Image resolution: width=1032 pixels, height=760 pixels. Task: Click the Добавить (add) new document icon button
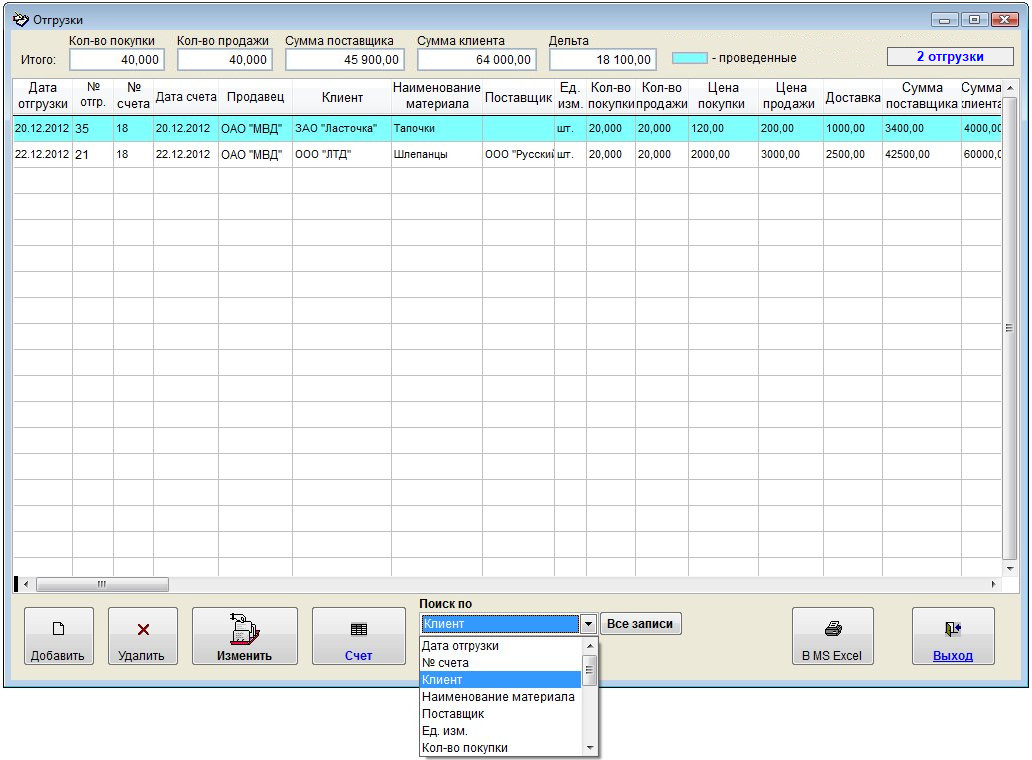click(x=58, y=636)
